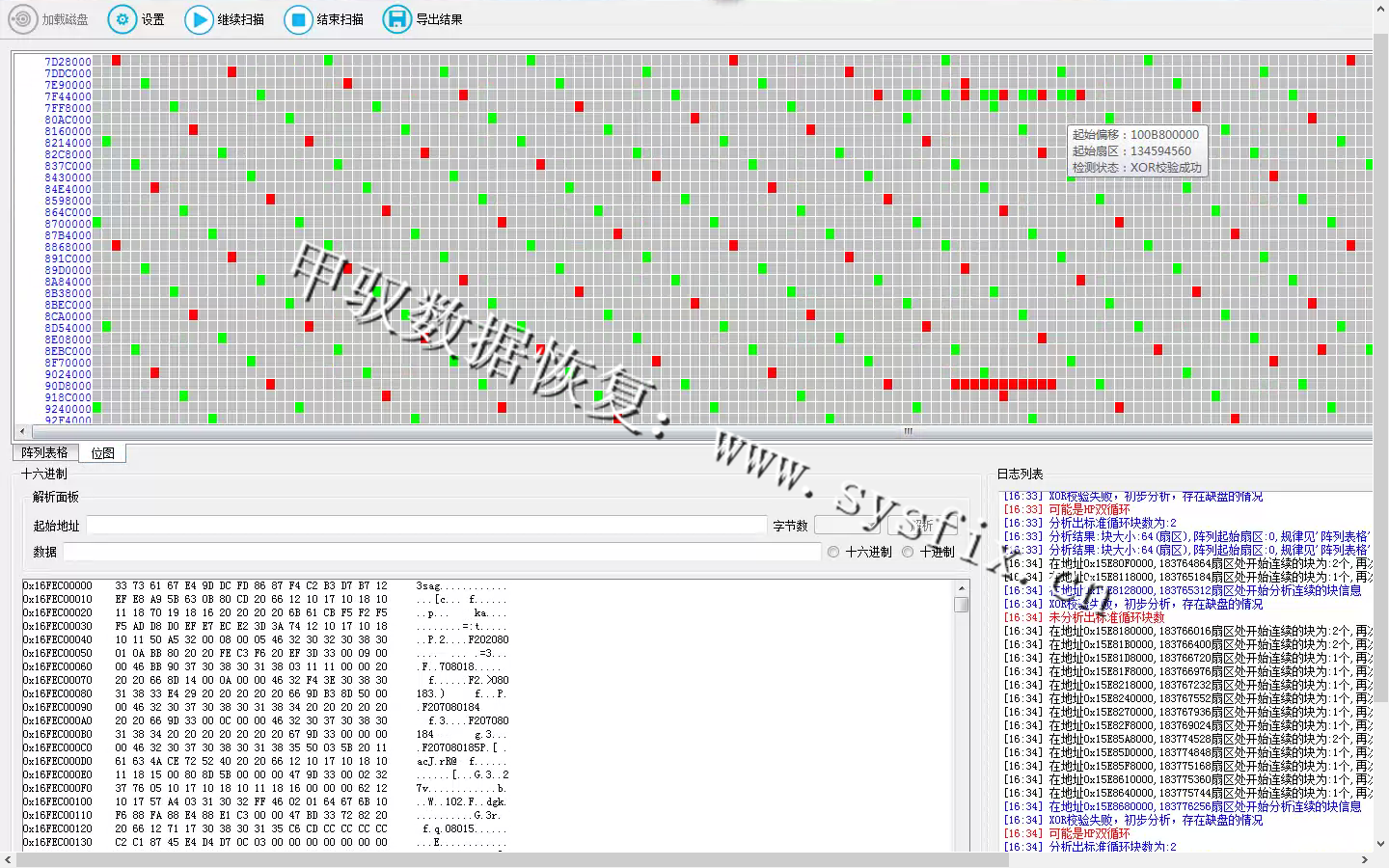
Task: Select grid row offset 8EBC000
Action: [x=68, y=351]
